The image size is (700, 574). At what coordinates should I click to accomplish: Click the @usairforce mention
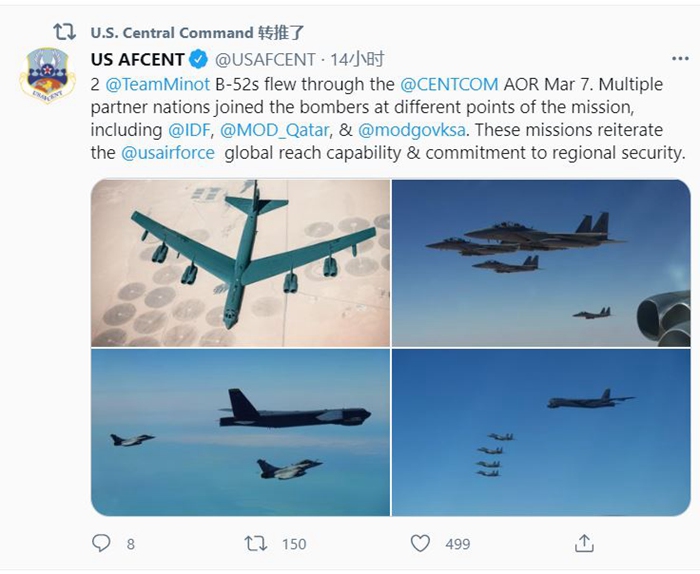169,153
